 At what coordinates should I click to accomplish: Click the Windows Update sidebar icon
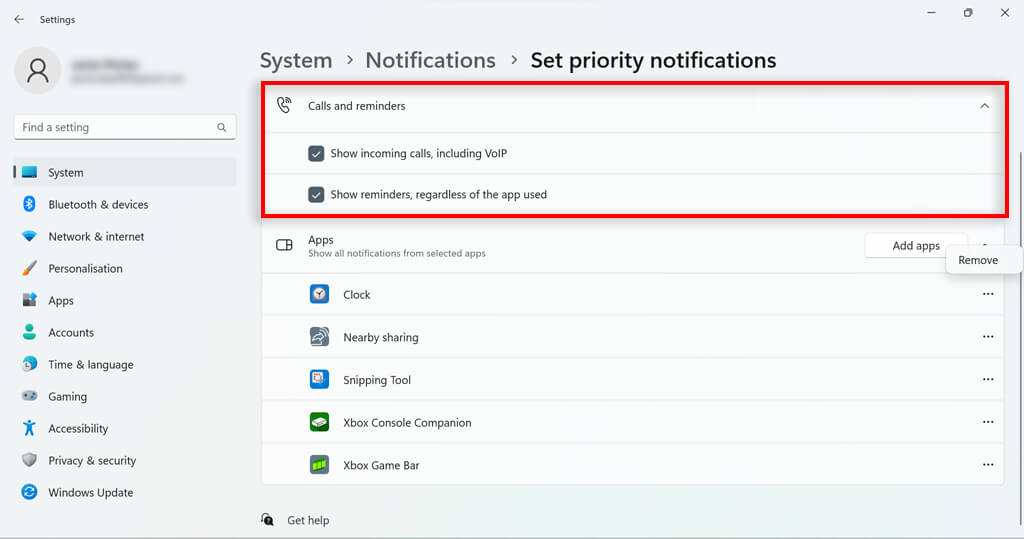click(x=29, y=492)
